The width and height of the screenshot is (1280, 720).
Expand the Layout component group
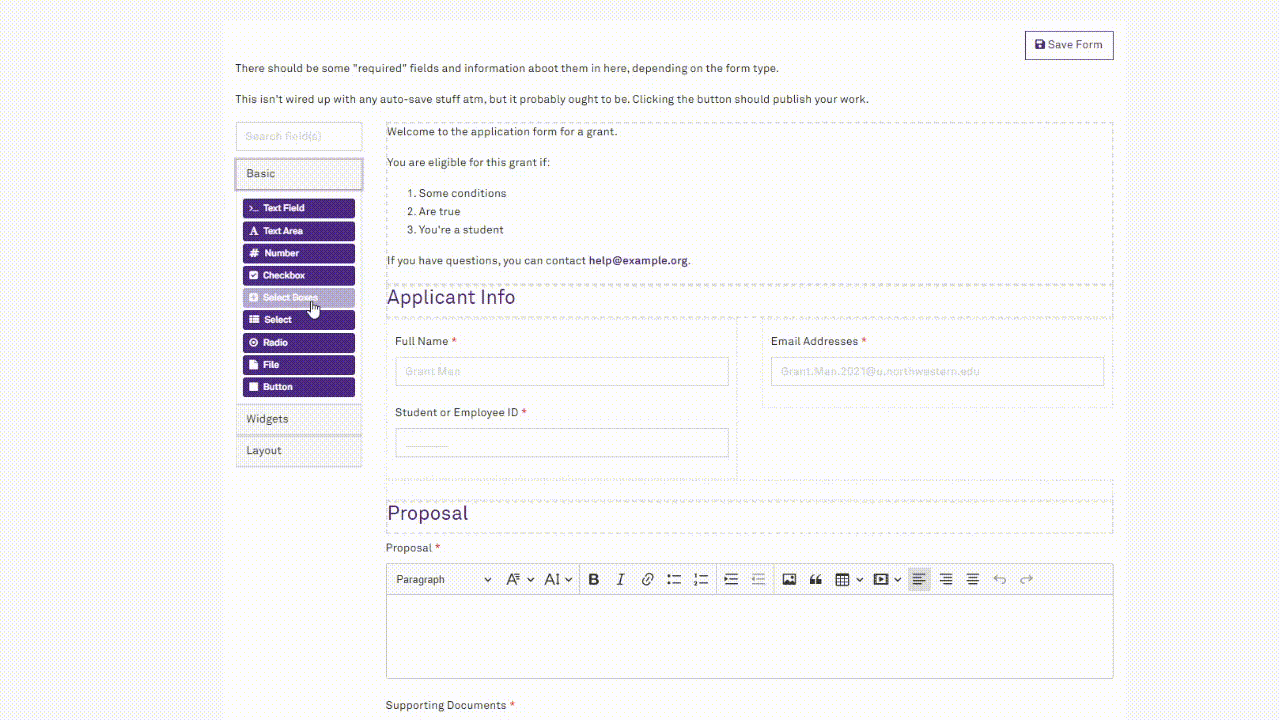[x=299, y=451]
